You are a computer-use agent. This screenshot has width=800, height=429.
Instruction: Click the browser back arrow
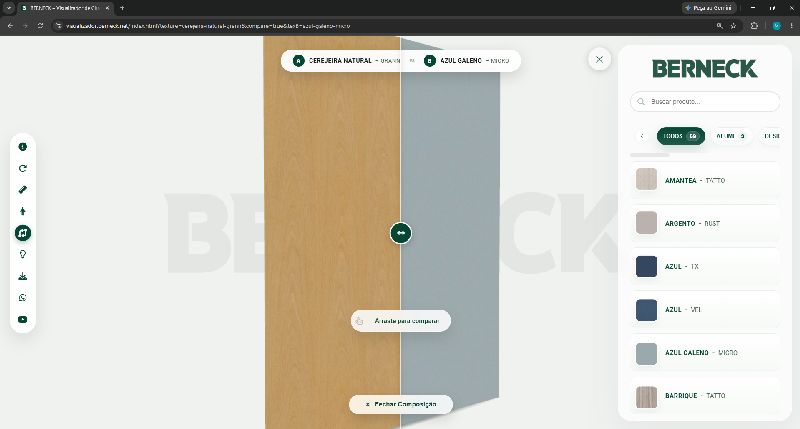click(11, 26)
